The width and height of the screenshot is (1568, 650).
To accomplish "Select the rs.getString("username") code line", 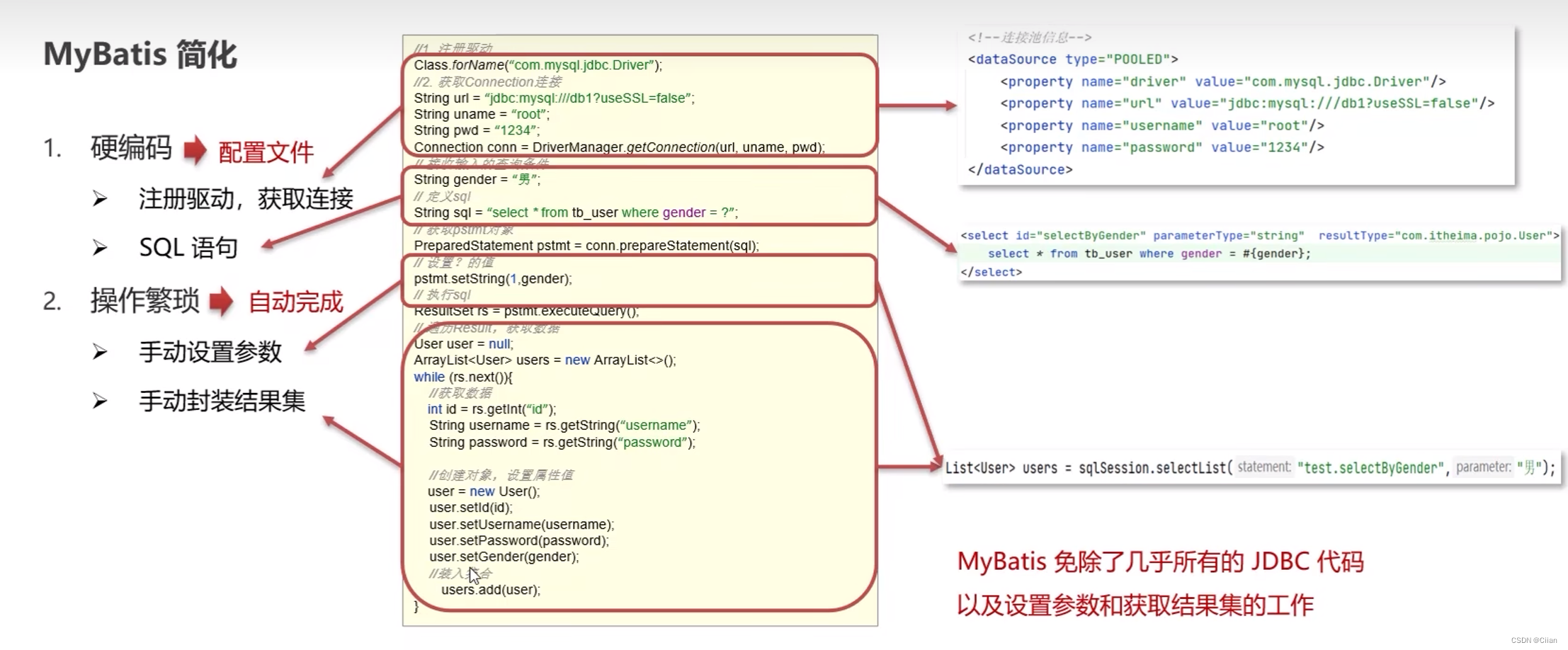I will pos(564,426).
